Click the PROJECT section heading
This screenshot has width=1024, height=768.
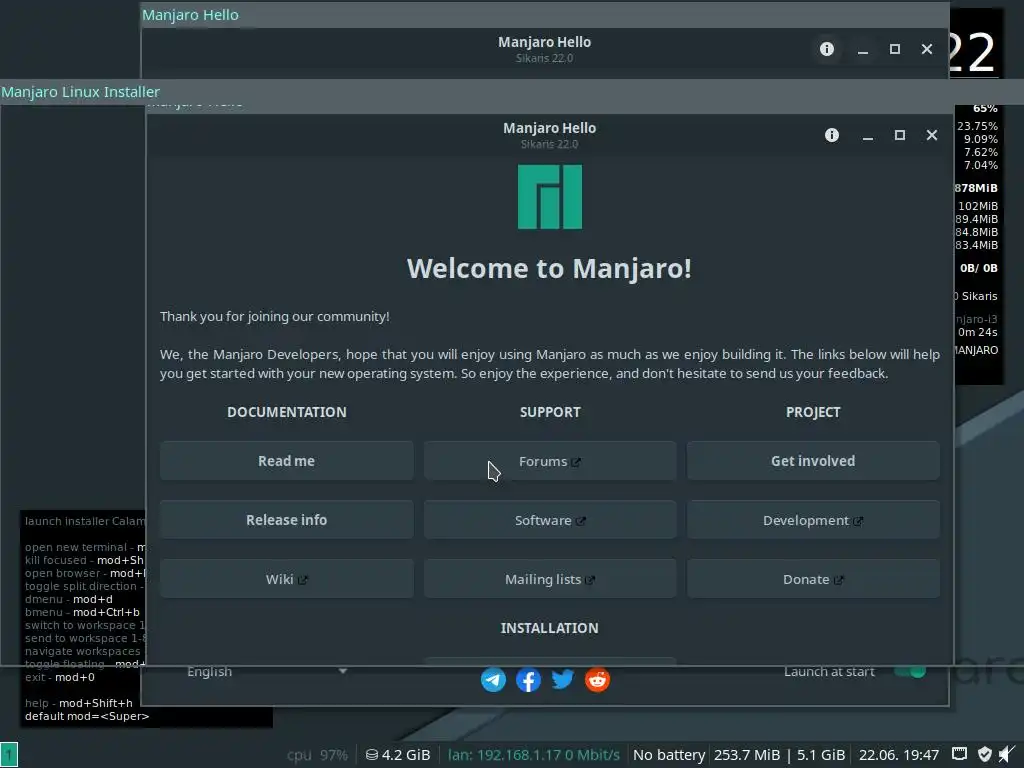(x=813, y=412)
